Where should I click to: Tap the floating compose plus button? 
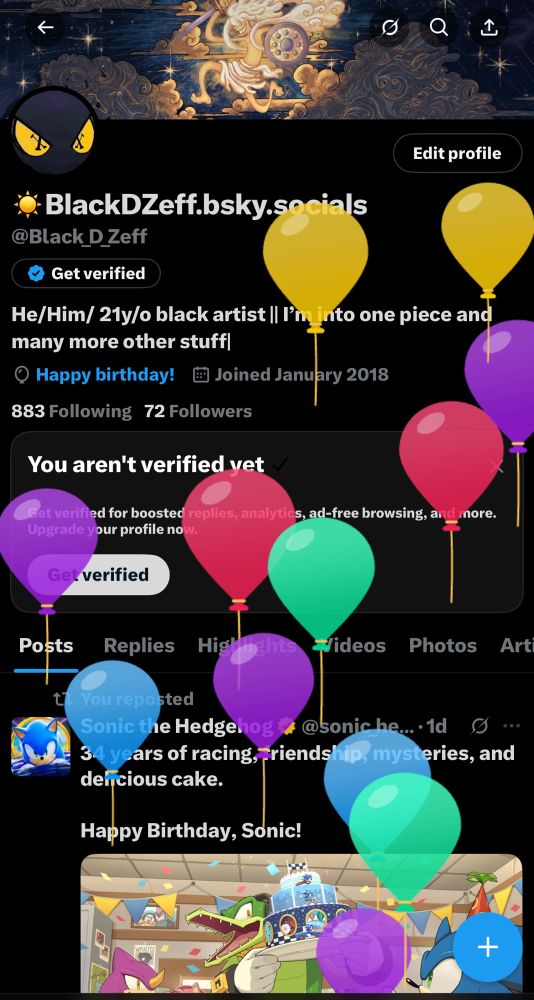[487, 947]
